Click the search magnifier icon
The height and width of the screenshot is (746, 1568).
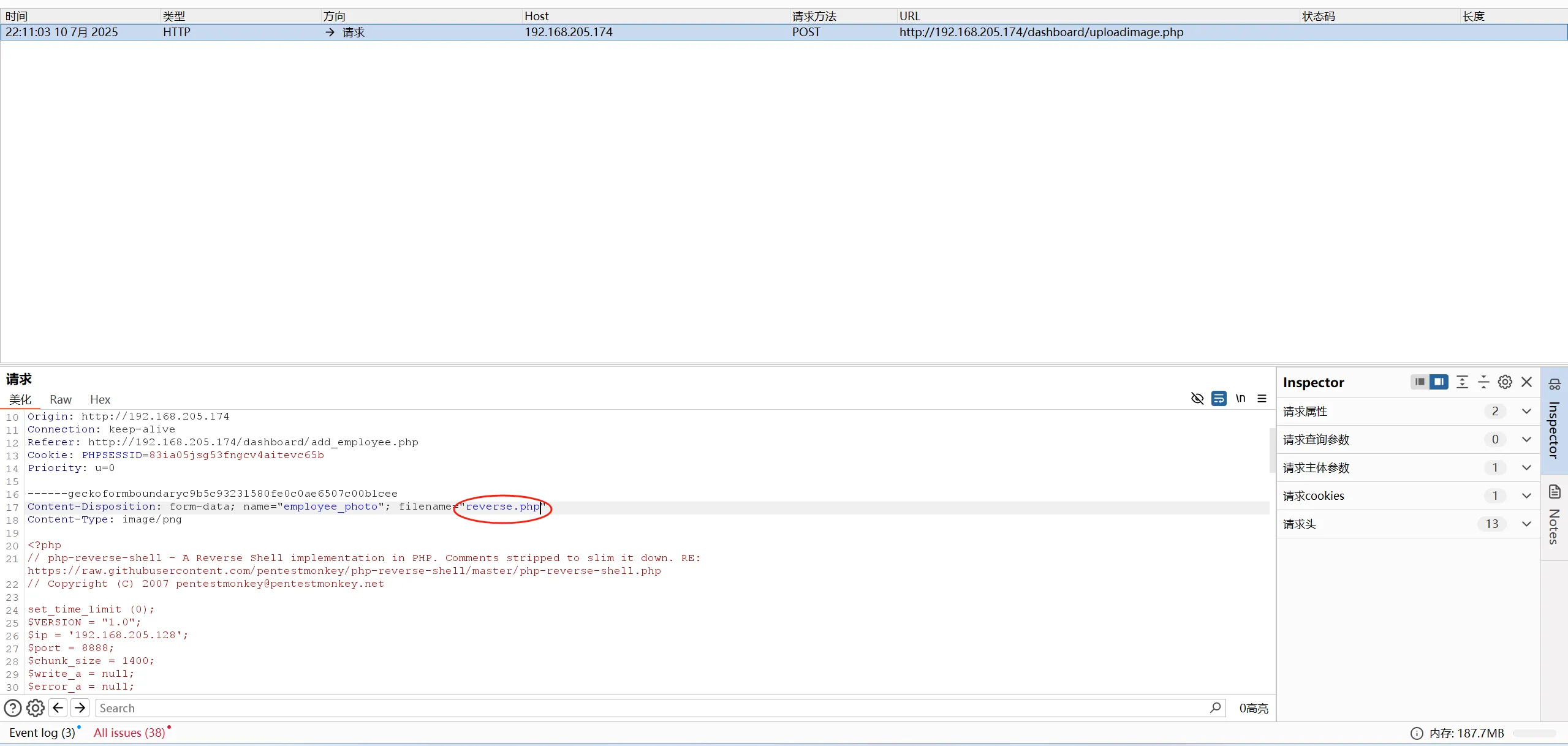(1215, 708)
